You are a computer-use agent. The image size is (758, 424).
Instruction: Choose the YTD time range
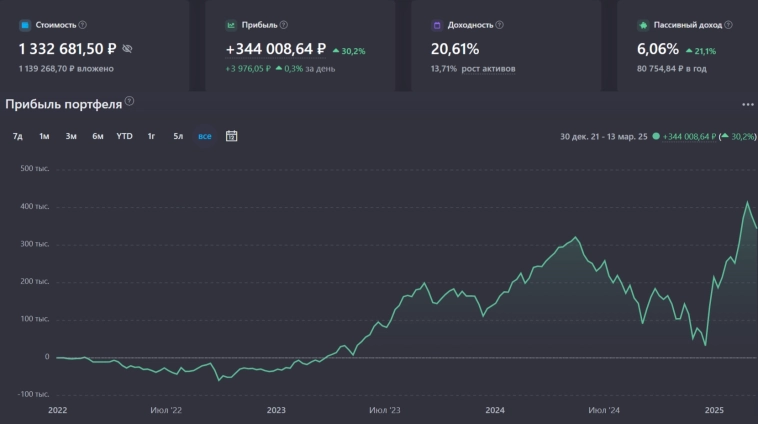124,136
